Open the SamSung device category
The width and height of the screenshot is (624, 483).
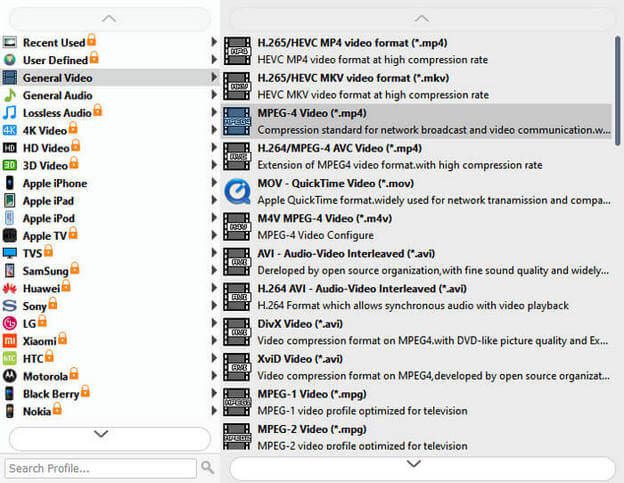point(110,271)
